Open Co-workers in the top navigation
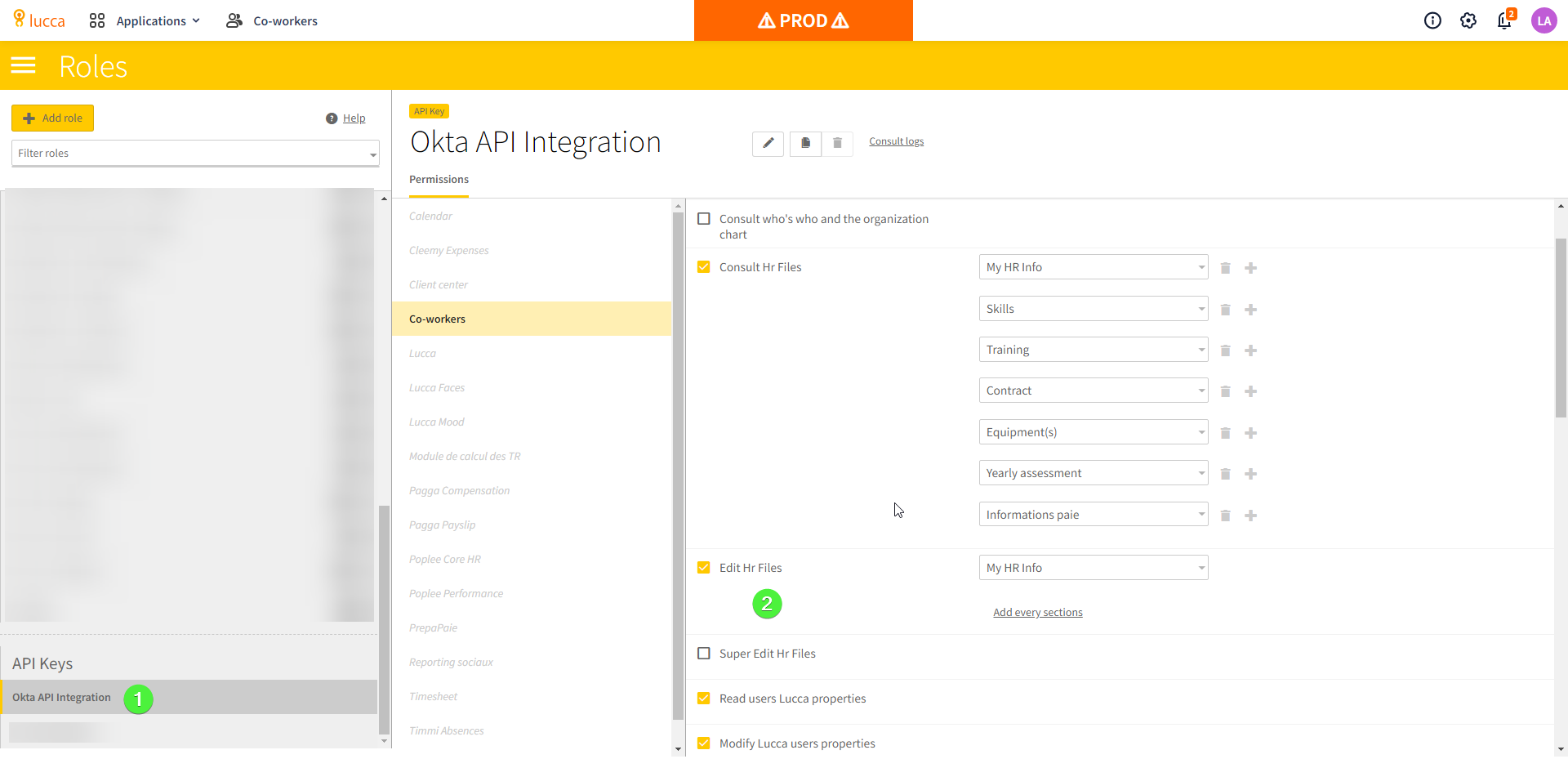This screenshot has height=759, width=1568. 272,20
